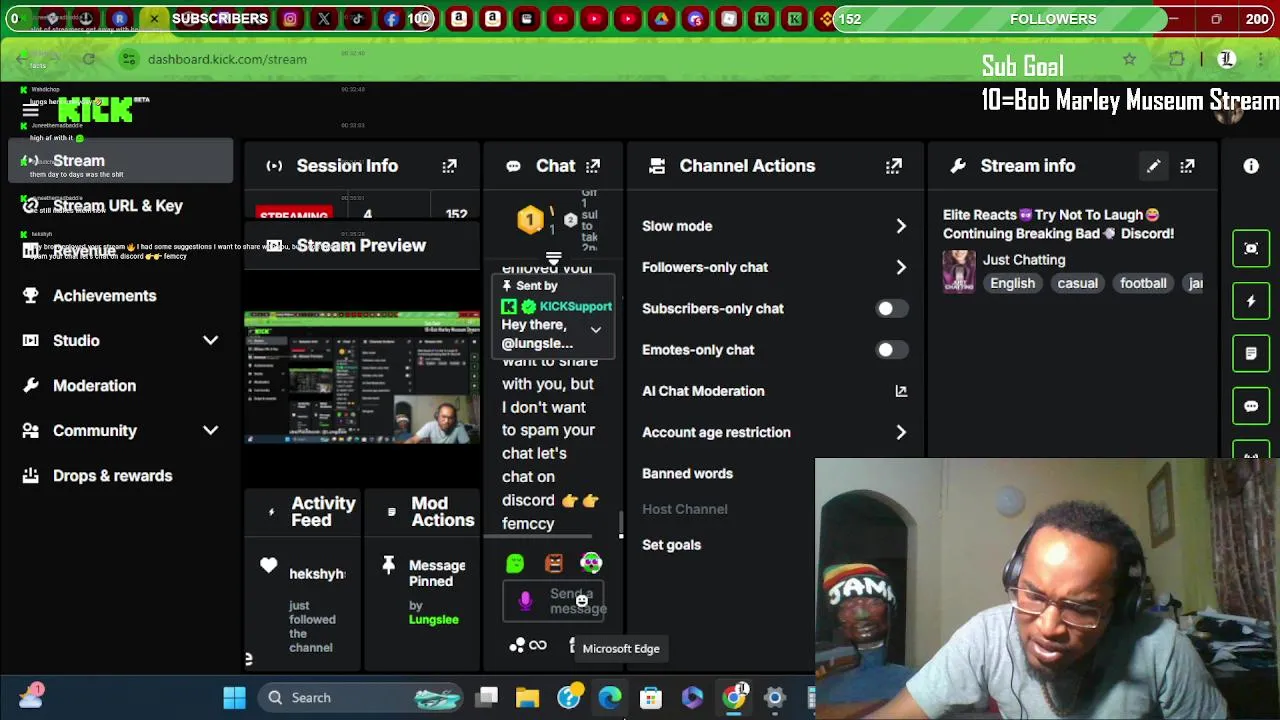Toggle mod actions note widget in right rail
The image size is (1280, 720).
pyautogui.click(x=1251, y=353)
